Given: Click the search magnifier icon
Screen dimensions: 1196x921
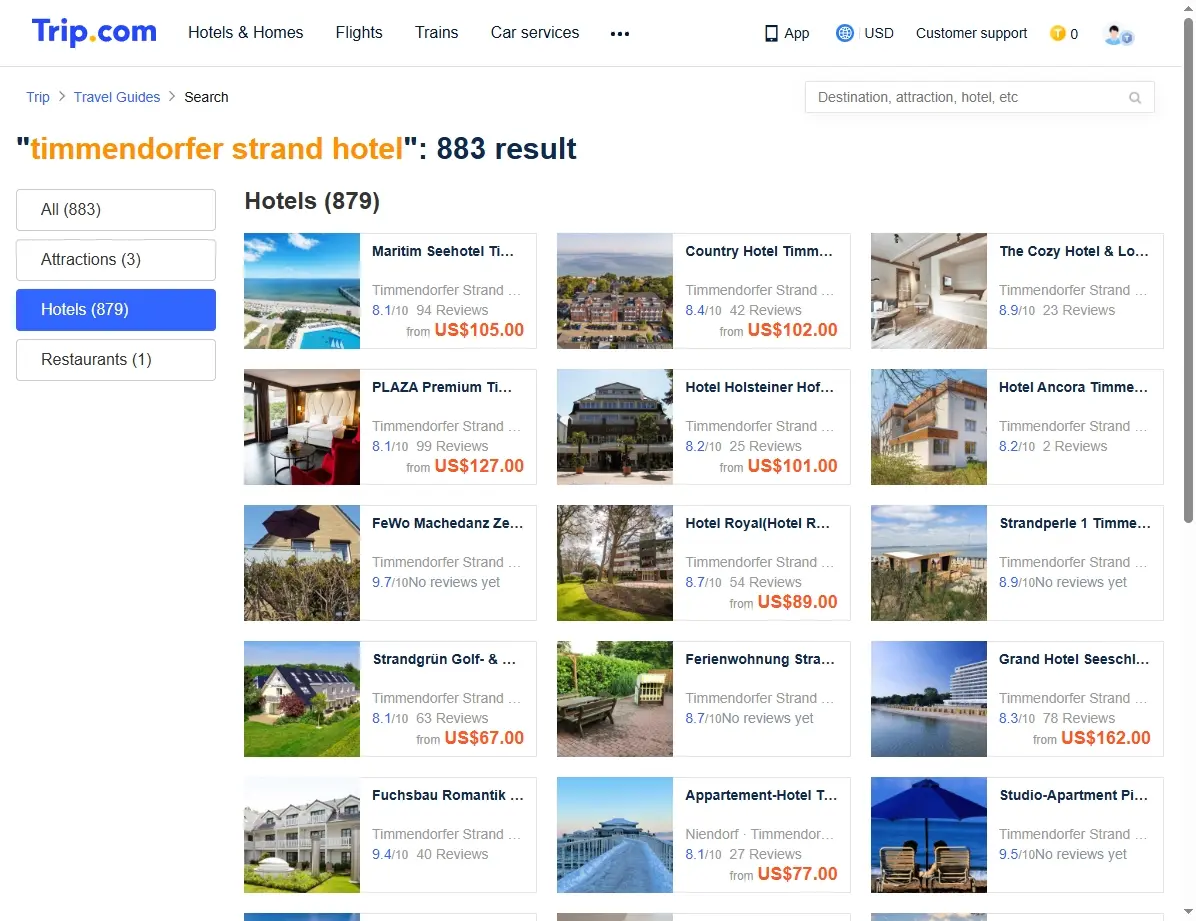Looking at the screenshot, I should pyautogui.click(x=1135, y=98).
